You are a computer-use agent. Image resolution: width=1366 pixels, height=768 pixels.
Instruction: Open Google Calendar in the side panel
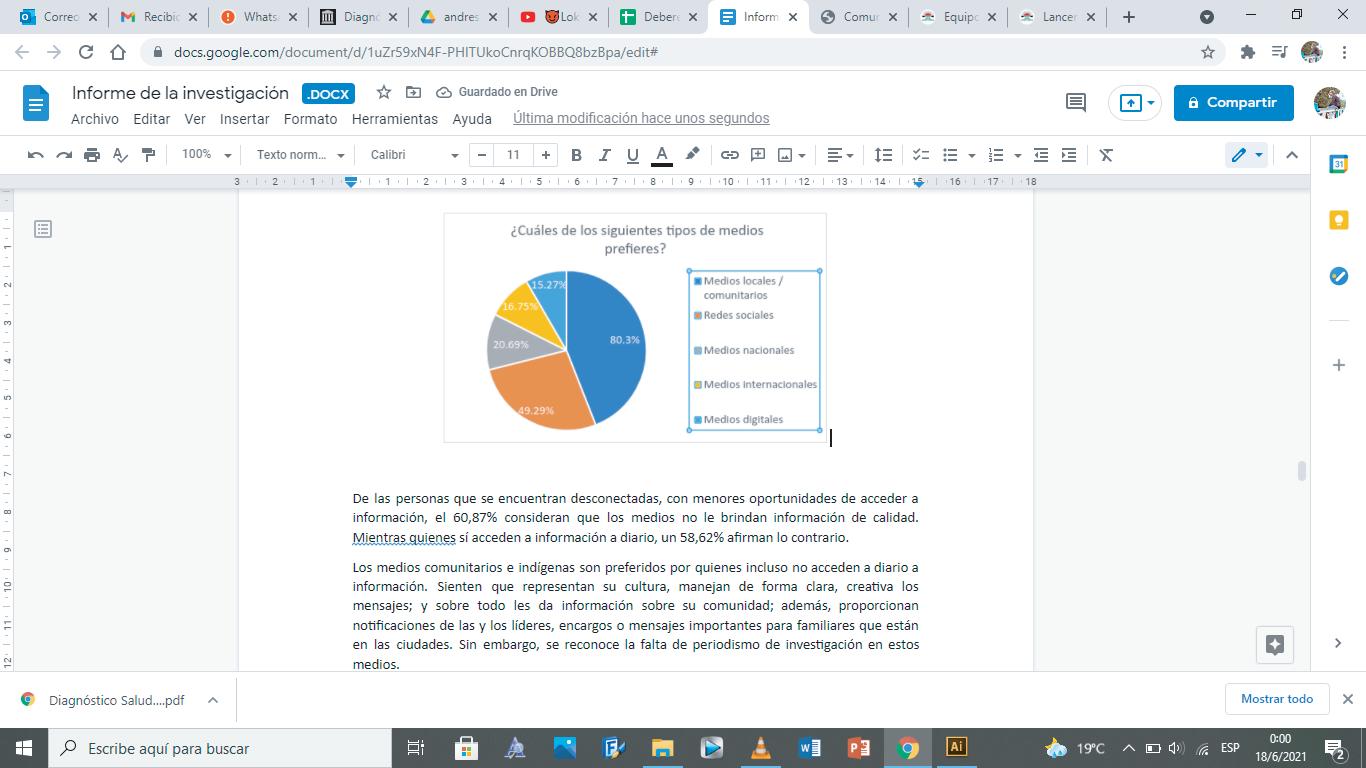1339,165
